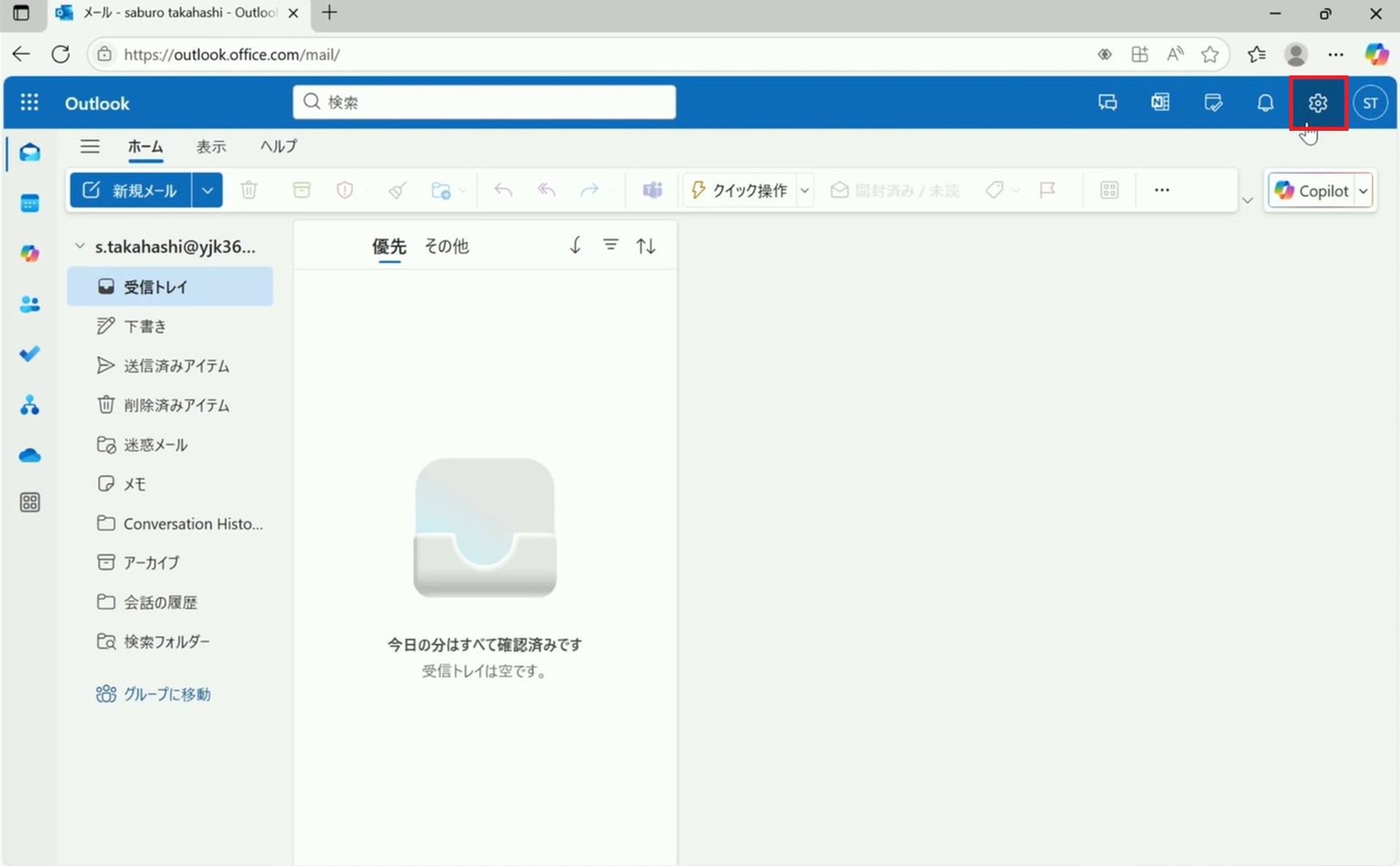Expand the 新規メール dropdown arrow

[208, 190]
